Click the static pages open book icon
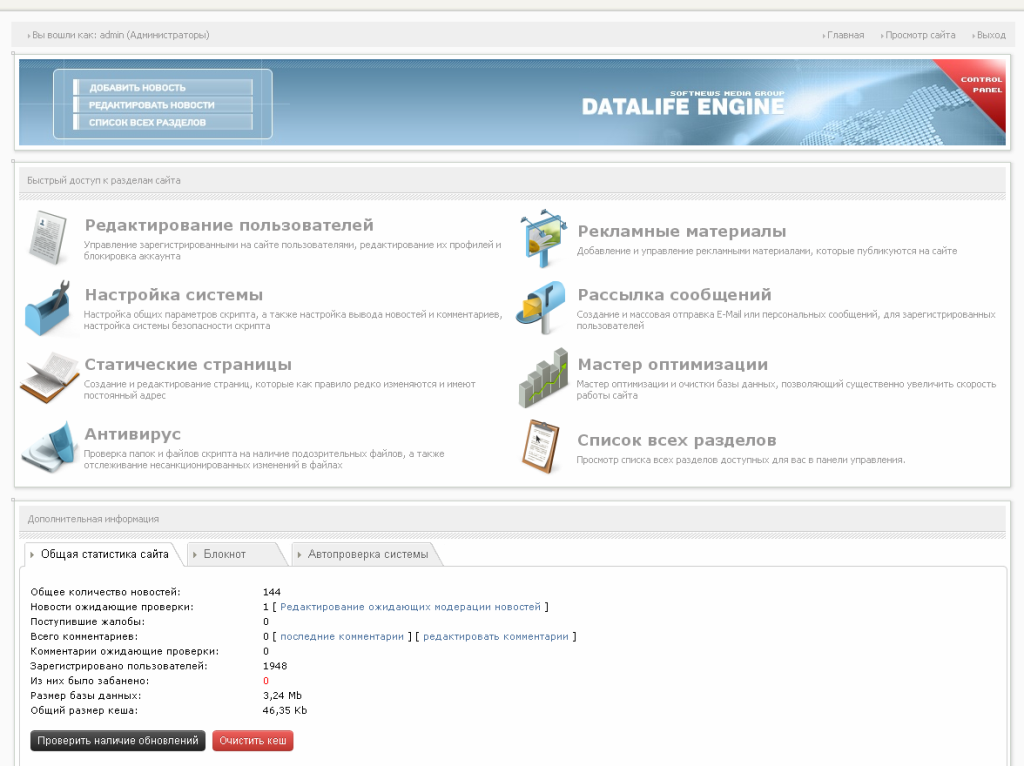The height and width of the screenshot is (766, 1024). [x=47, y=377]
